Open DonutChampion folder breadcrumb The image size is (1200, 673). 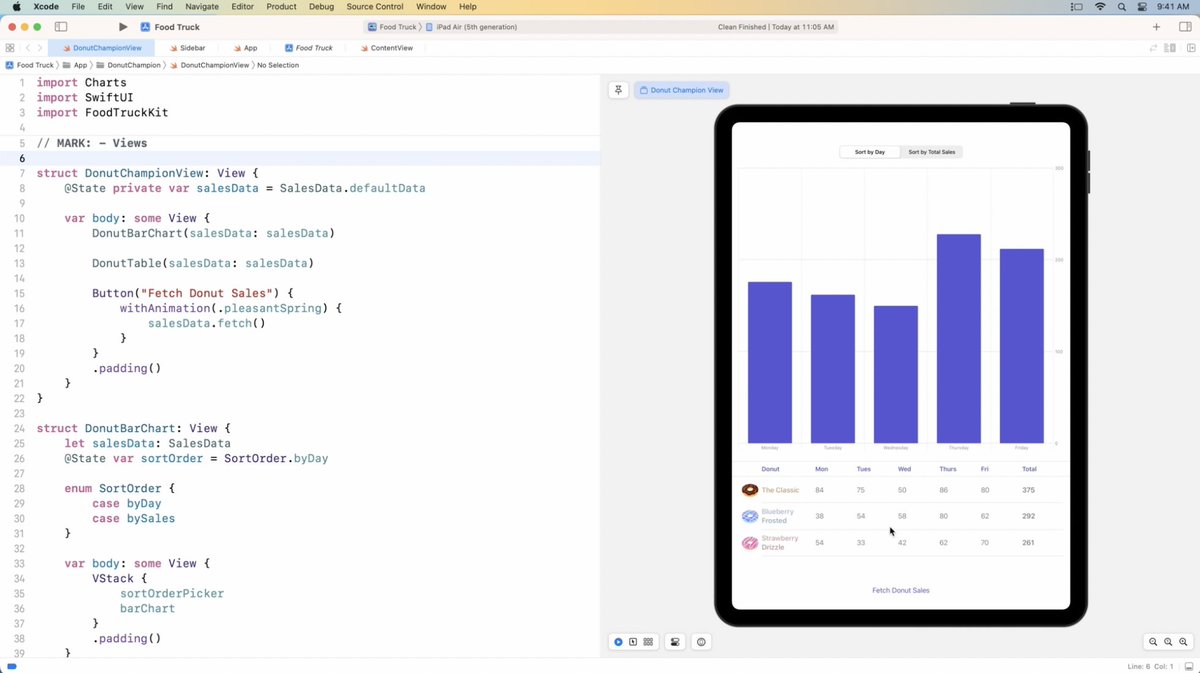(x=128, y=65)
